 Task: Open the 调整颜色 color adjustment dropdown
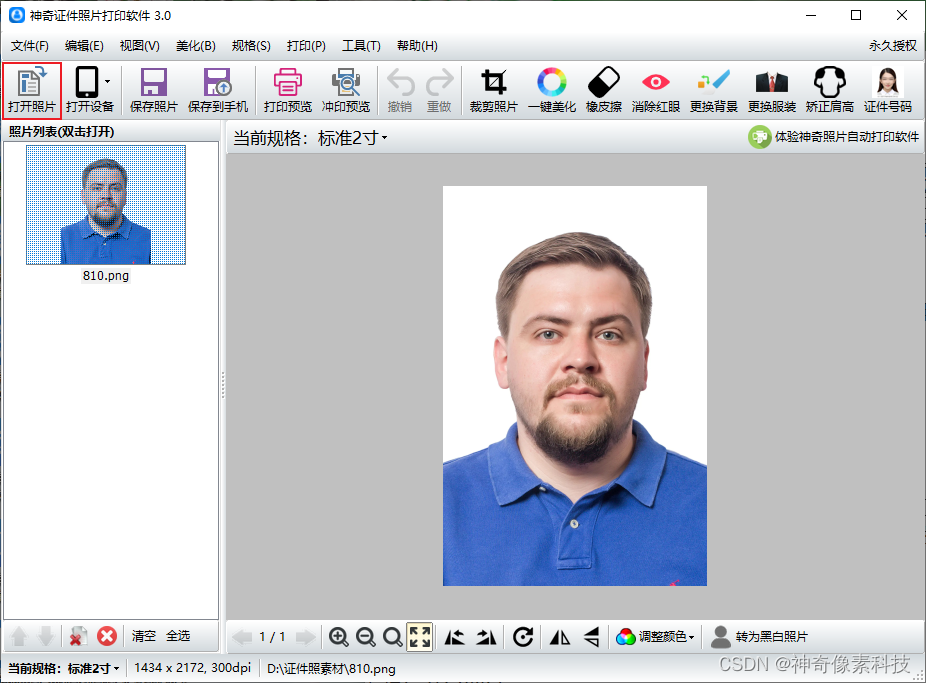[655, 637]
